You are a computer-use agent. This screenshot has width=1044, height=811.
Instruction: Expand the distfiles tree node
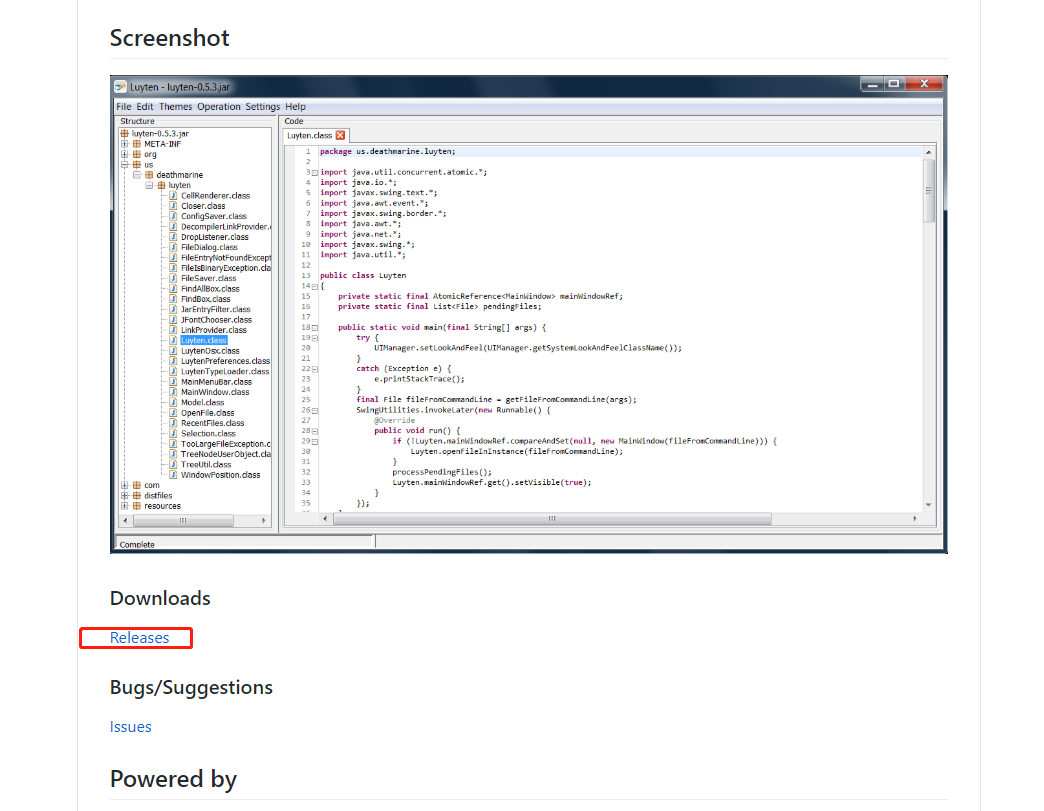[125, 495]
